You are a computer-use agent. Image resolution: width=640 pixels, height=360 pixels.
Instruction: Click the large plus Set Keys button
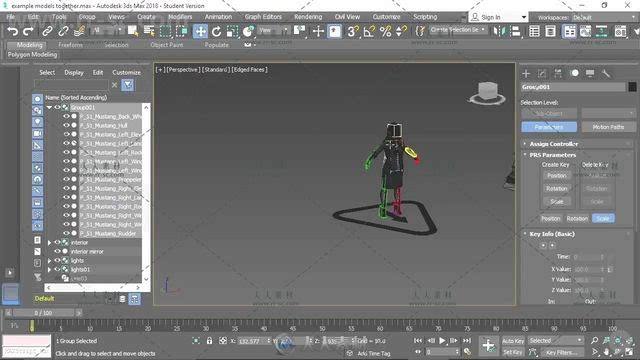488,345
